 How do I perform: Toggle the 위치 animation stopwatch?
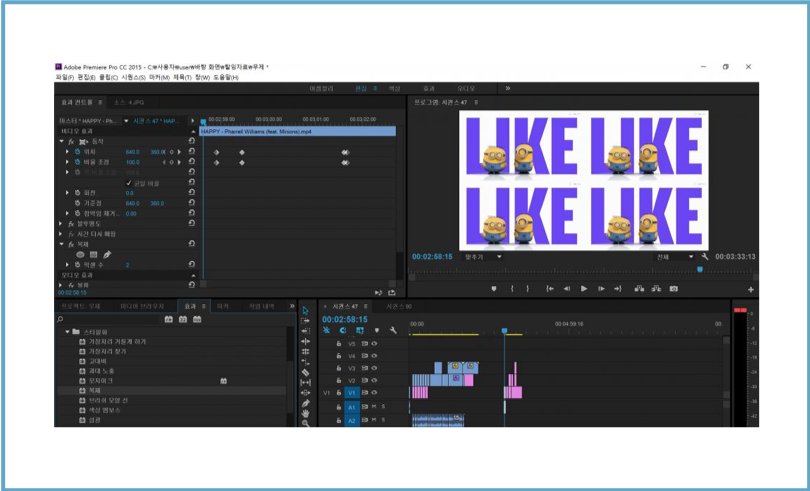[77, 152]
